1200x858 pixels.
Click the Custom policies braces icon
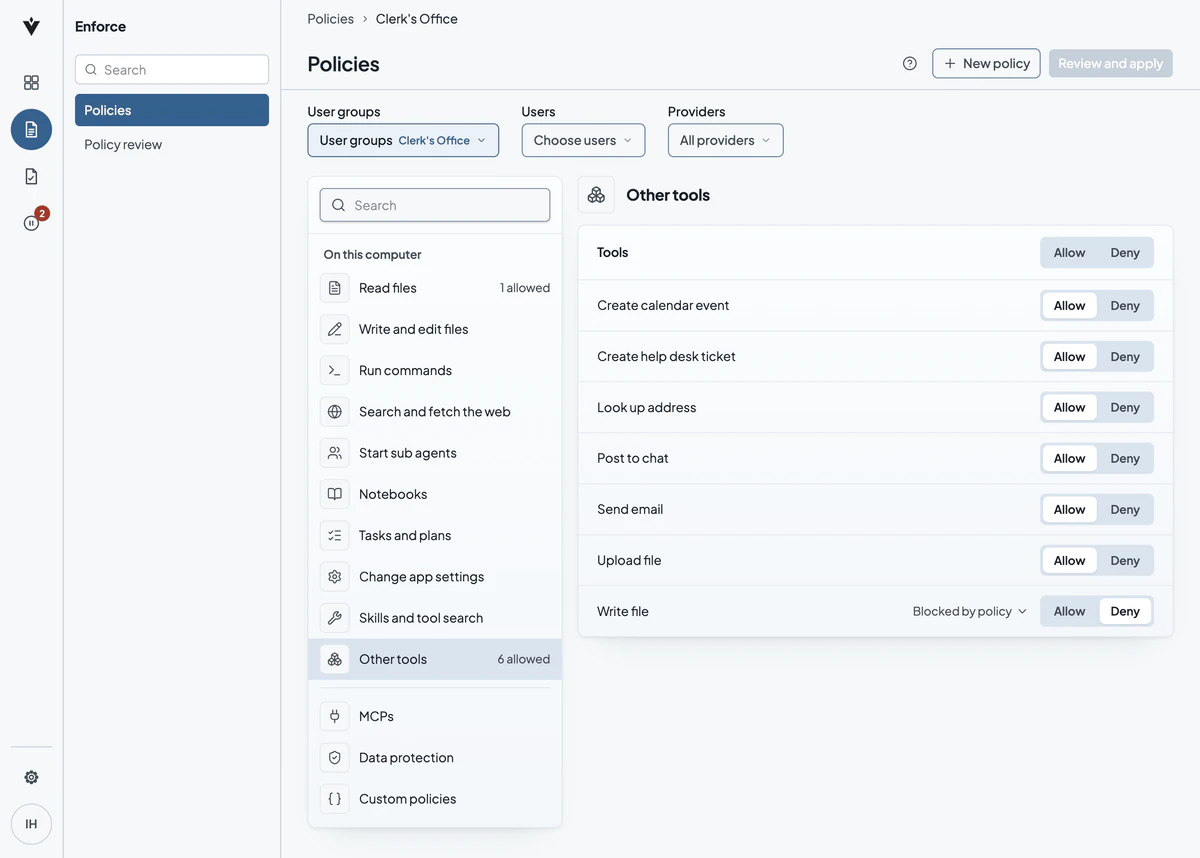click(335, 799)
